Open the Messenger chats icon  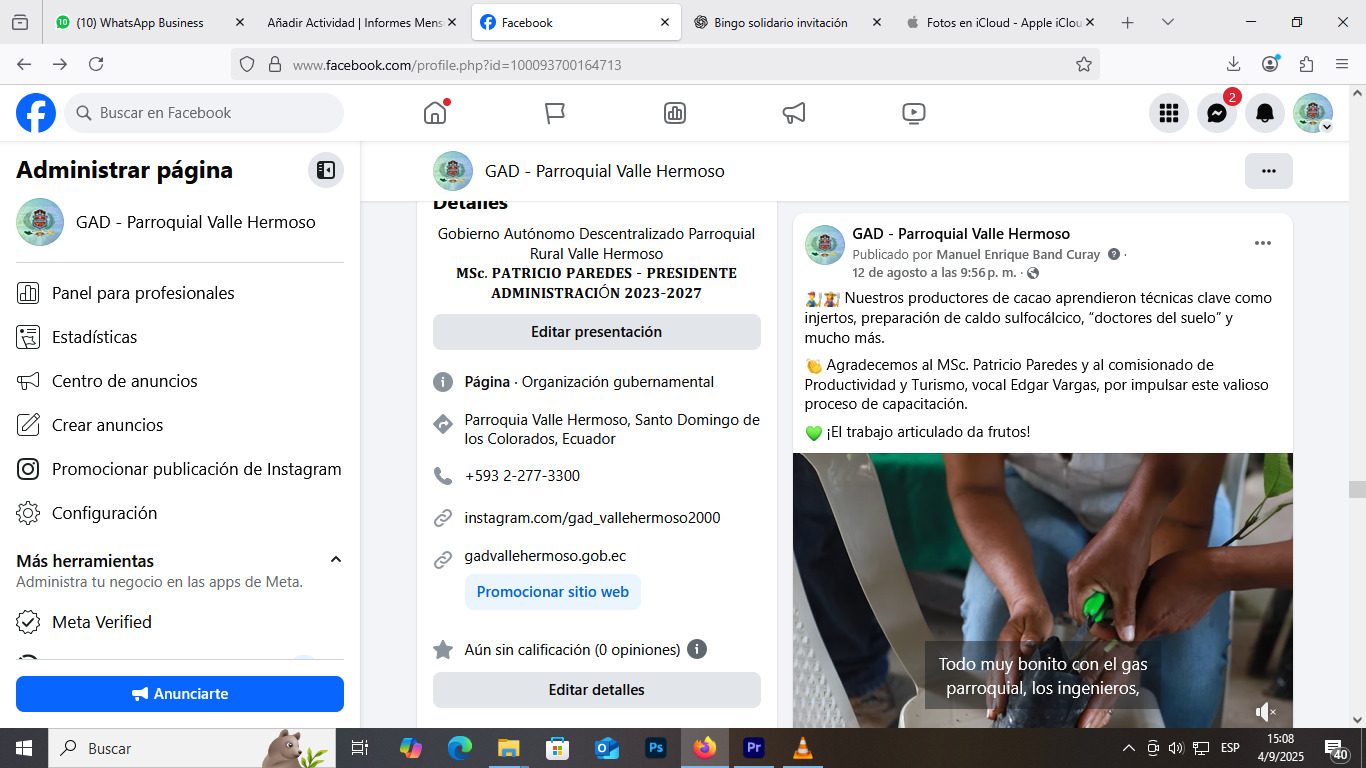(1216, 113)
